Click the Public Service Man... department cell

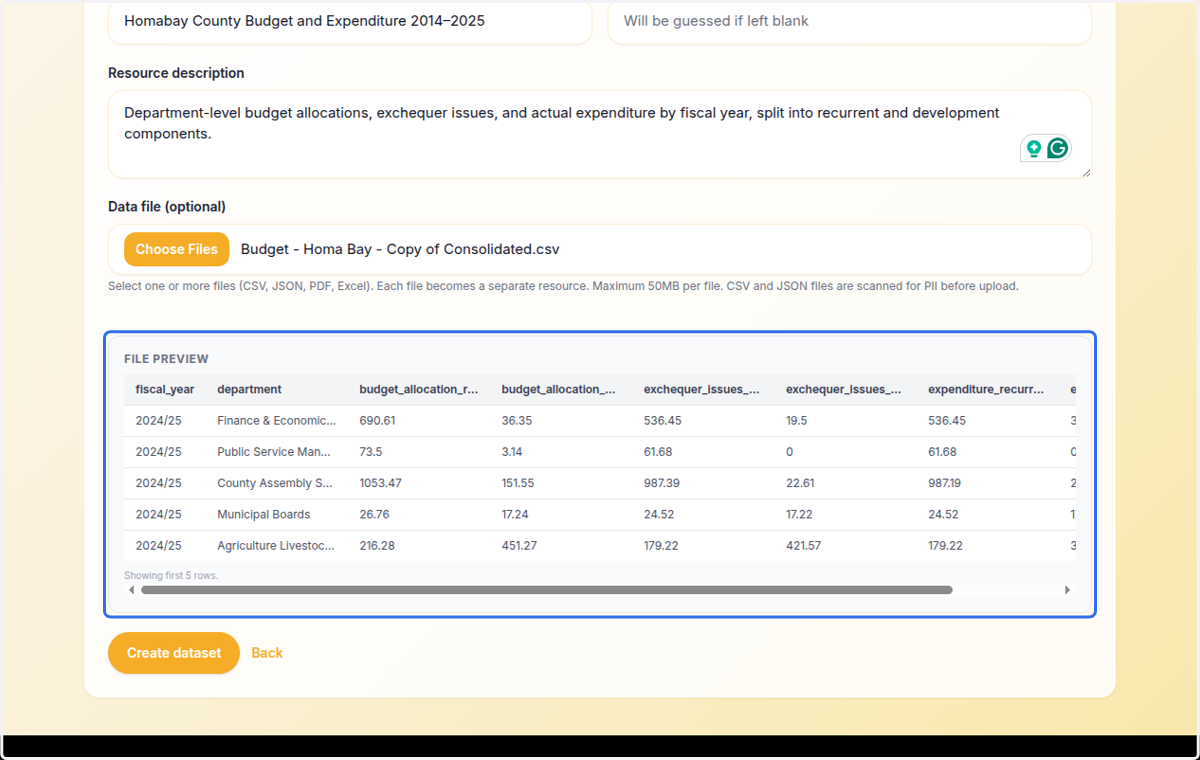pos(274,452)
